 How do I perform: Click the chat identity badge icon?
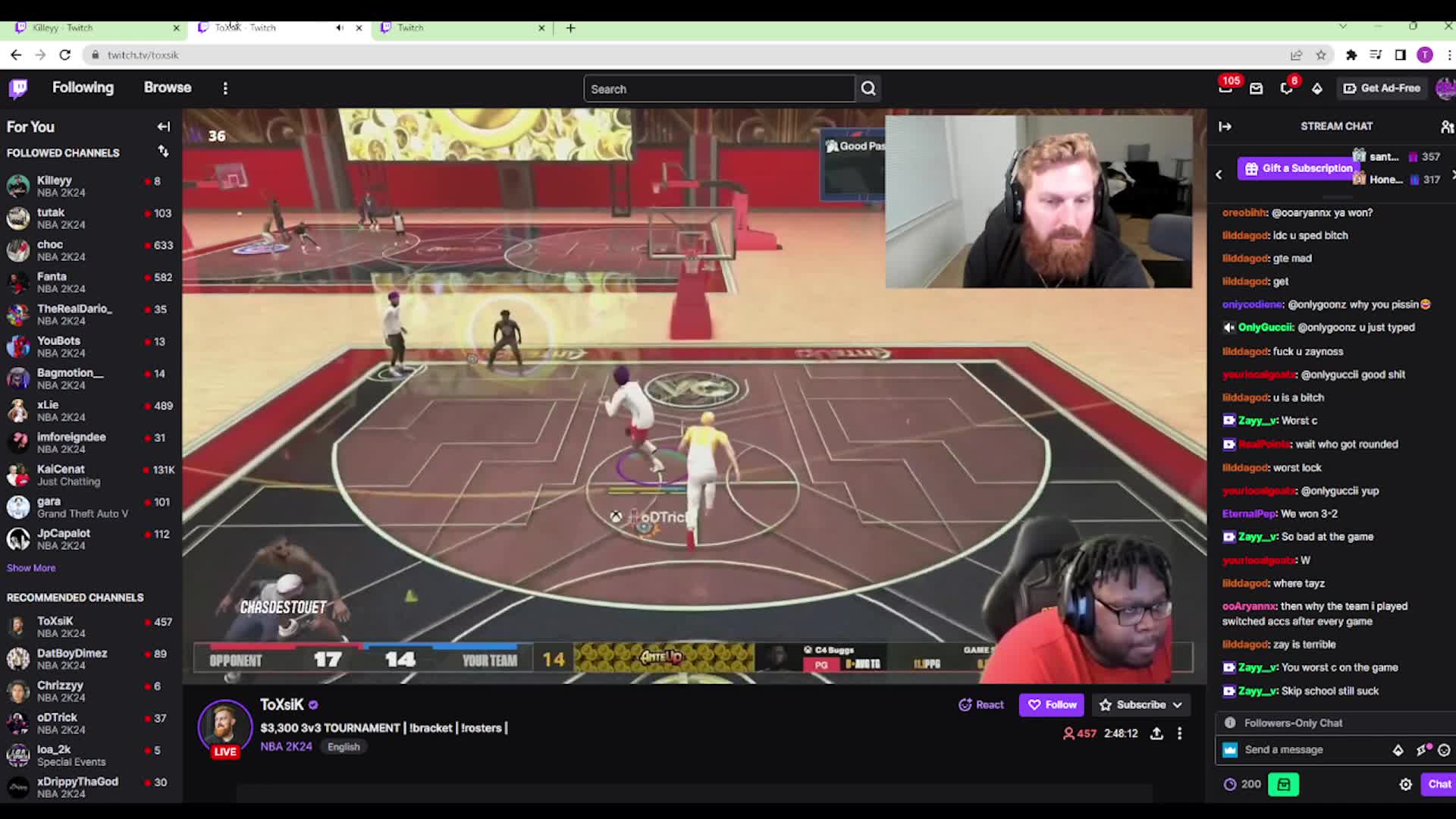click(x=1230, y=749)
